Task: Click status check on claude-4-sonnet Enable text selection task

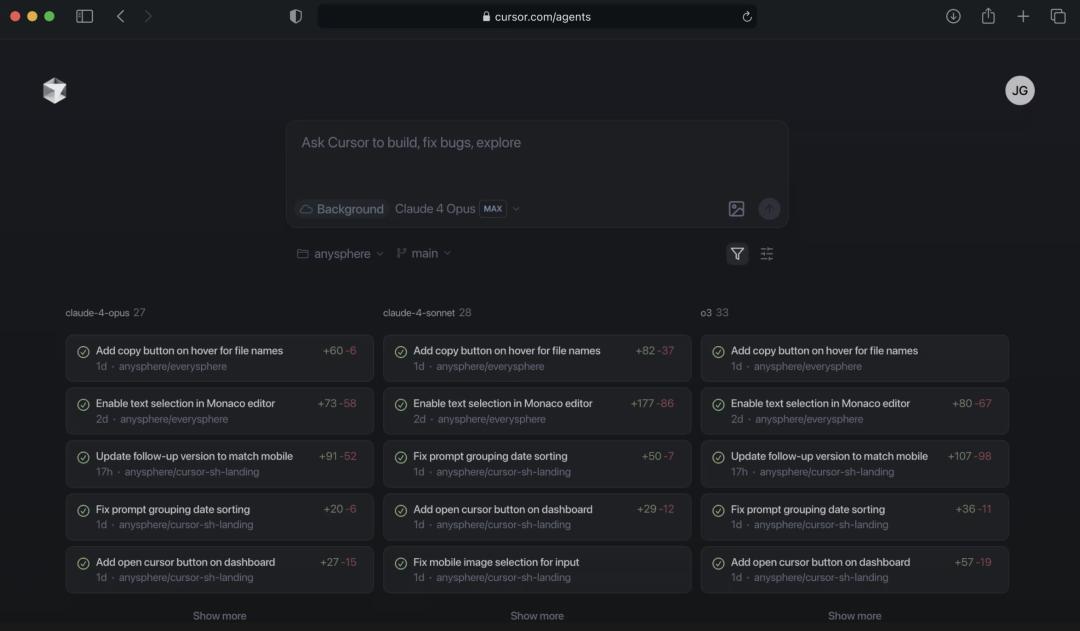Action: pos(401,405)
